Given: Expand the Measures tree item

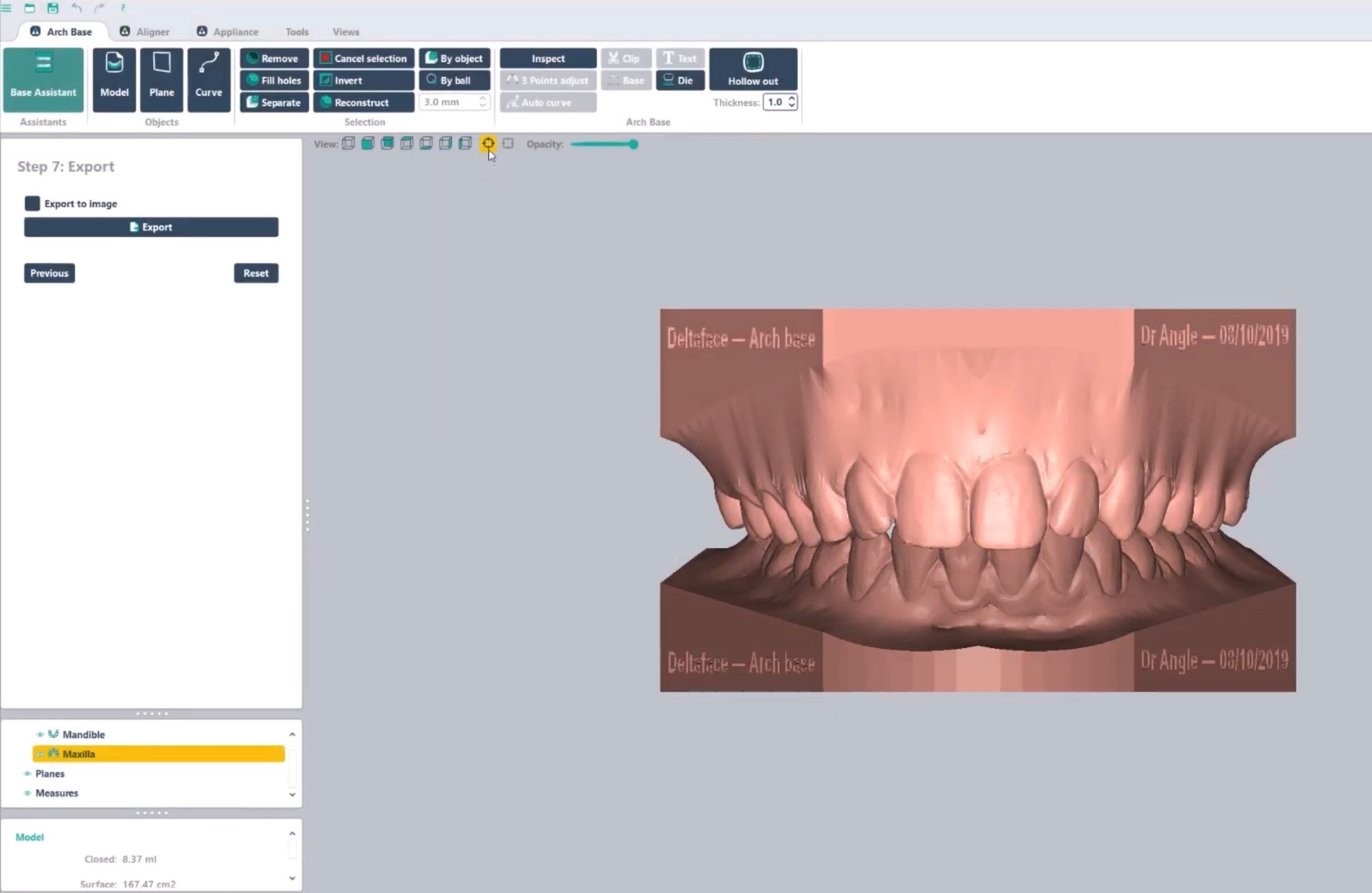Looking at the screenshot, I should (x=291, y=792).
